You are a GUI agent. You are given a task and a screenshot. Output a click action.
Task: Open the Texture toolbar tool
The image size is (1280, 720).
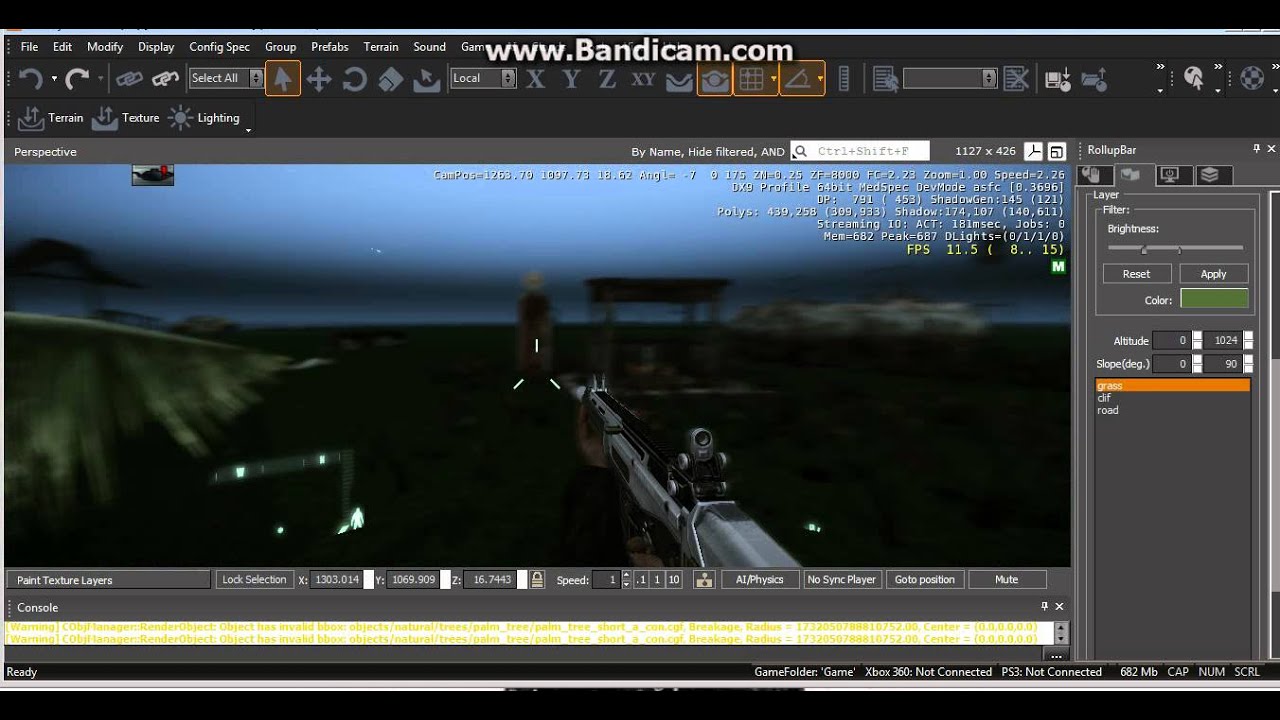126,118
